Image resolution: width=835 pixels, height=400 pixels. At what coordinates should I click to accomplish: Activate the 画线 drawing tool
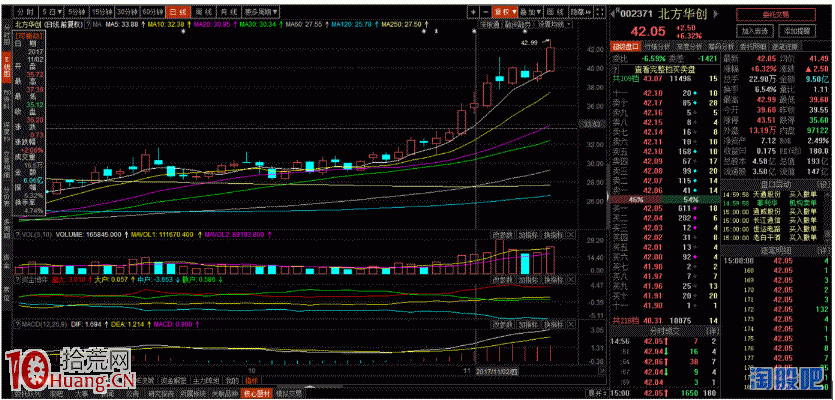coord(554,12)
